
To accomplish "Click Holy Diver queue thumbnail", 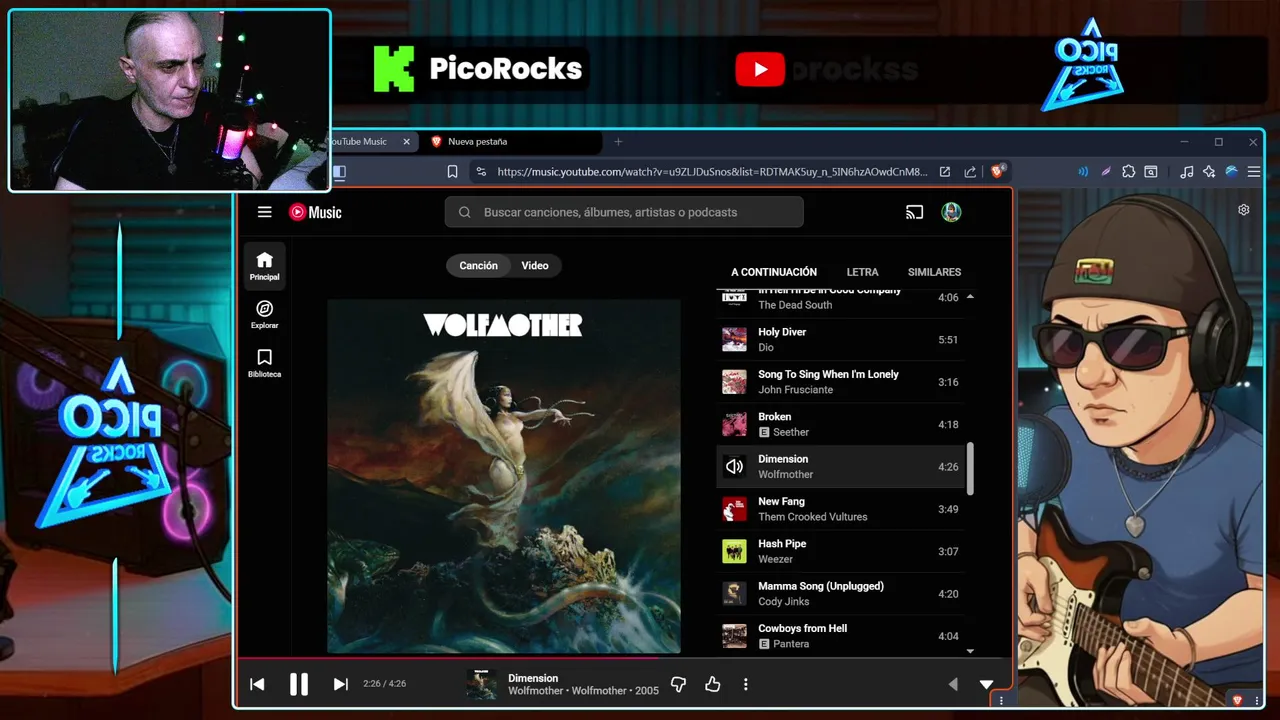I will (x=734, y=340).
